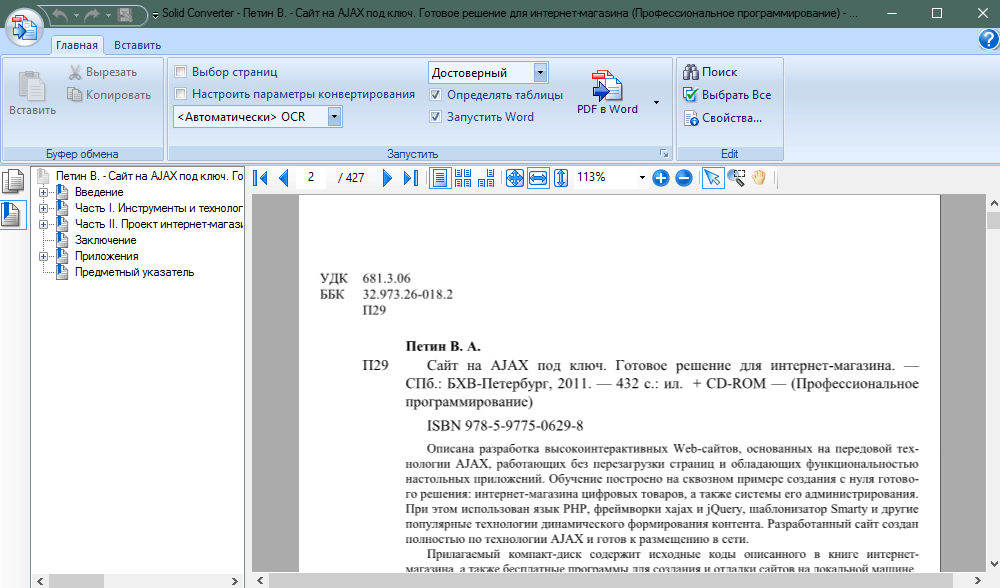Open the Автоматически OCR dropdown
The width and height of the screenshot is (1000, 588).
click(334, 117)
